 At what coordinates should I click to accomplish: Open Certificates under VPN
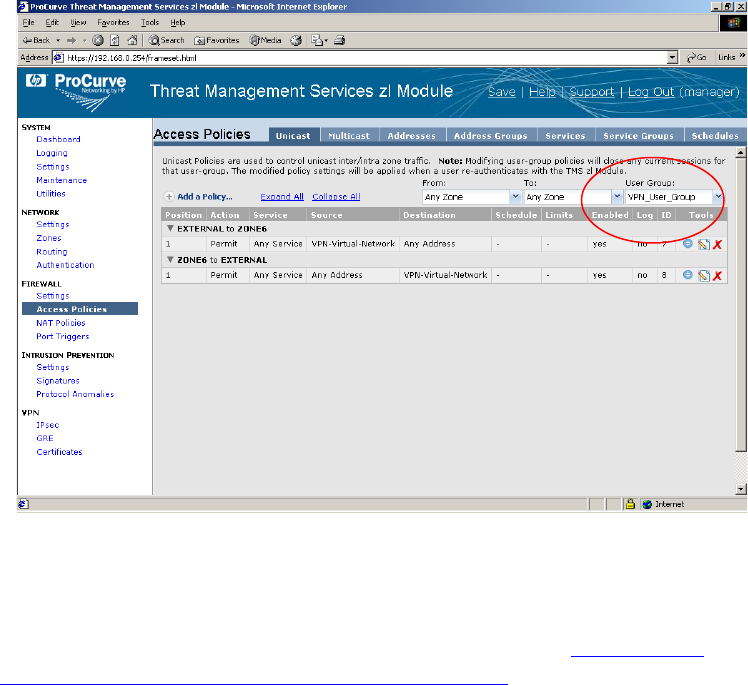pyautogui.click(x=60, y=452)
